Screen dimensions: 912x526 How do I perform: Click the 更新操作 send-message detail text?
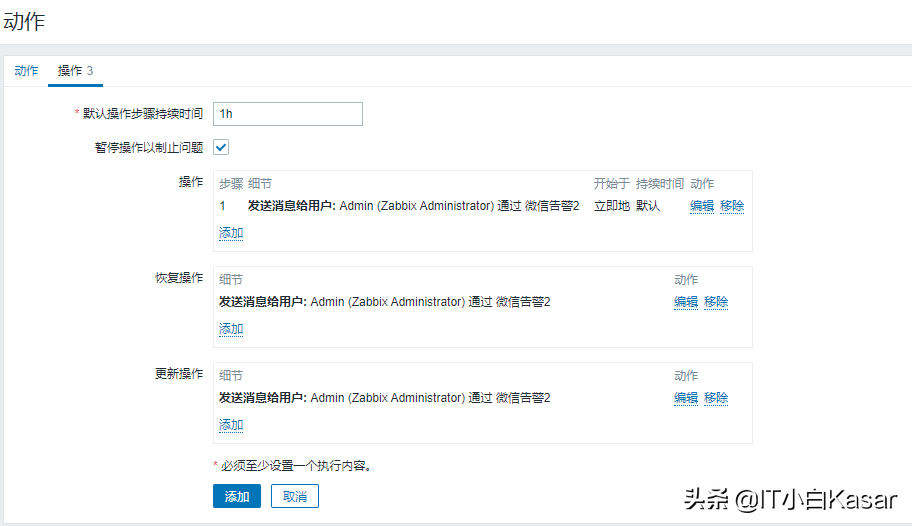(385, 398)
